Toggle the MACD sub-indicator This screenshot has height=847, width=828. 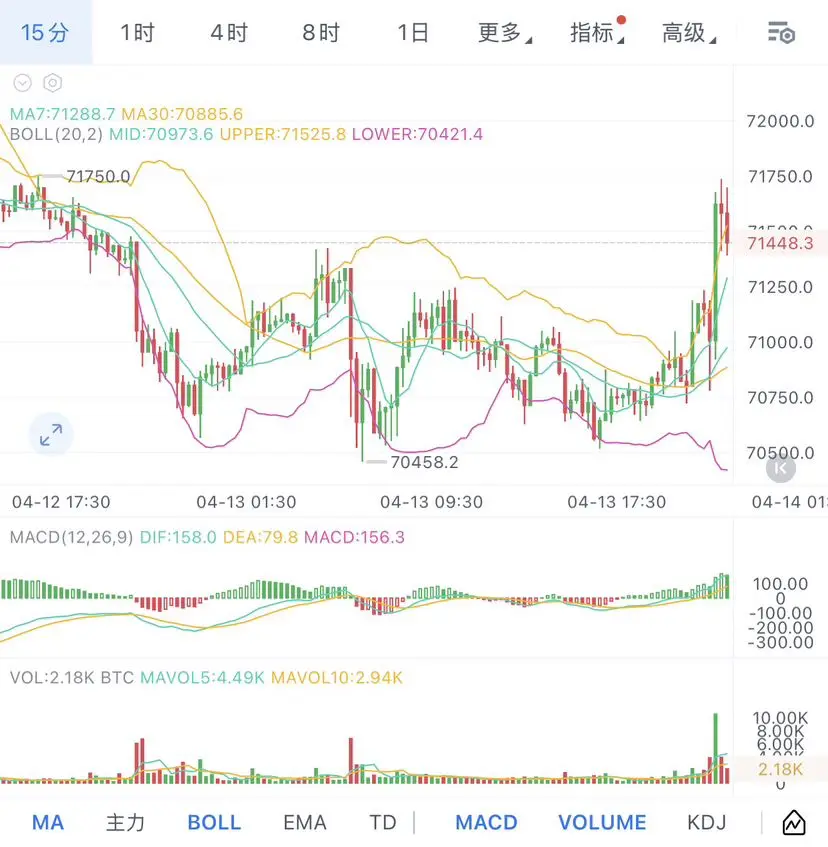[486, 823]
